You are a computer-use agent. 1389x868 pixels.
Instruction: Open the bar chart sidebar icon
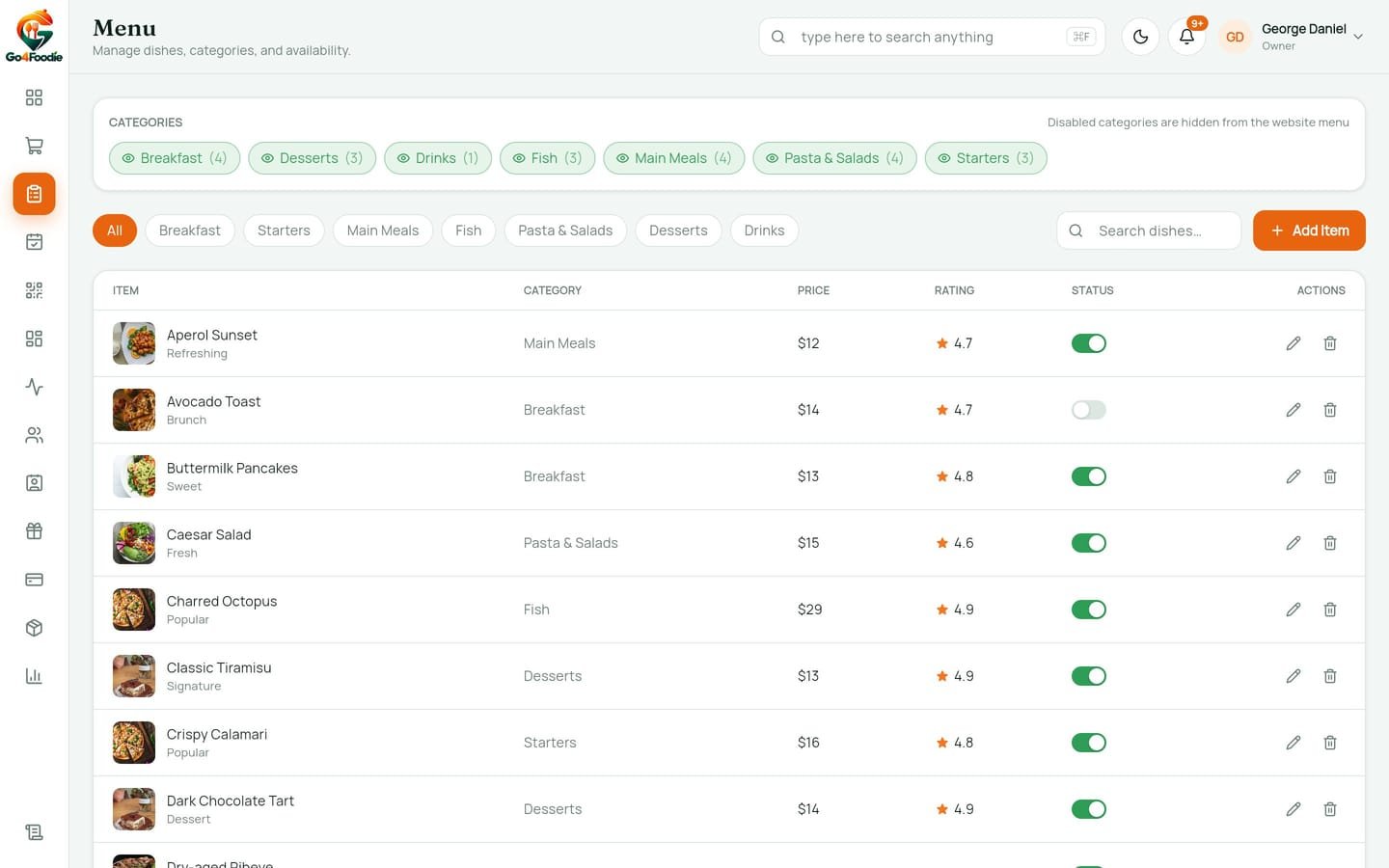[34, 676]
